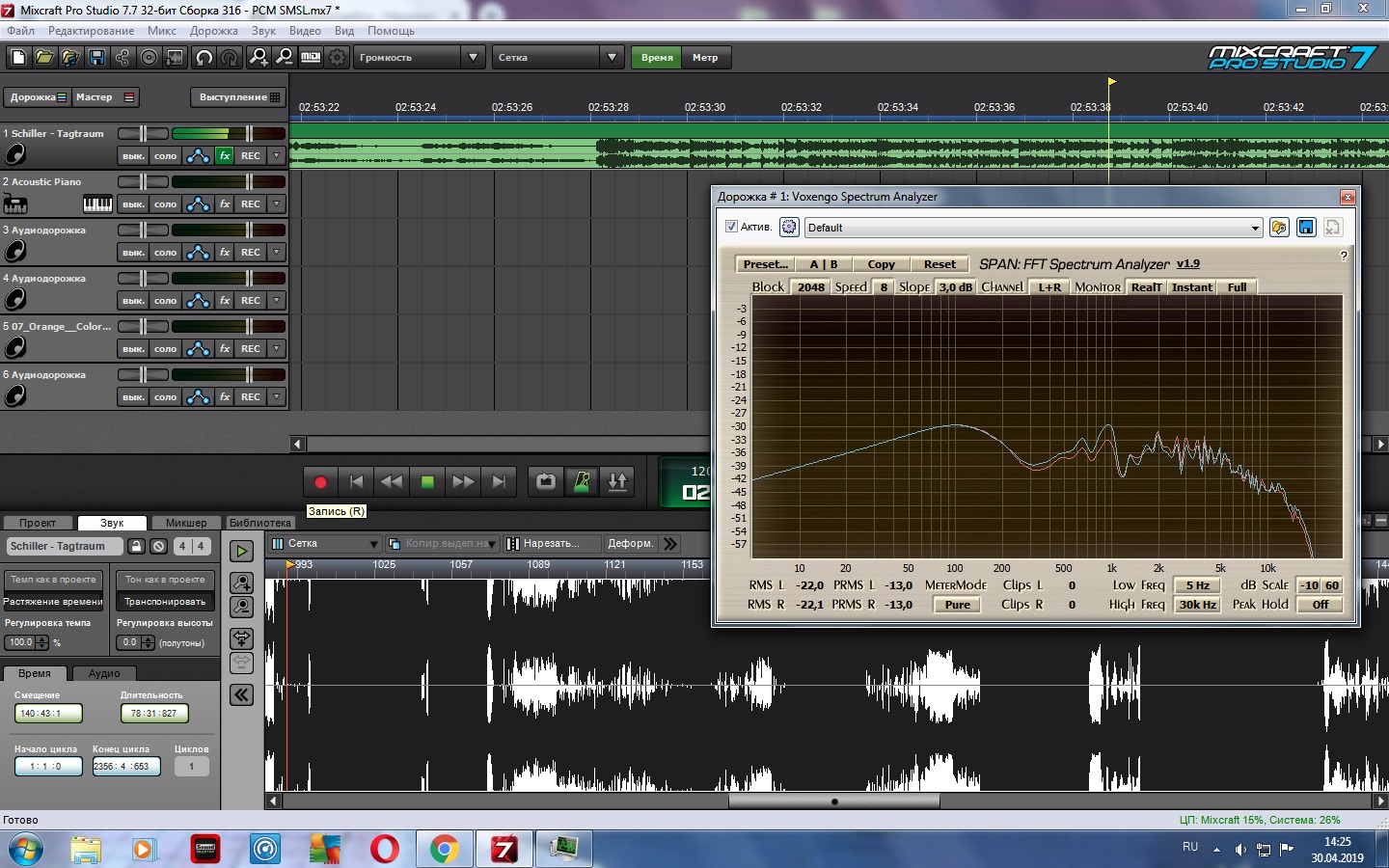Expand more sound editor tools chevron
Image resolution: width=1389 pixels, height=868 pixels.
pyautogui.click(x=670, y=544)
